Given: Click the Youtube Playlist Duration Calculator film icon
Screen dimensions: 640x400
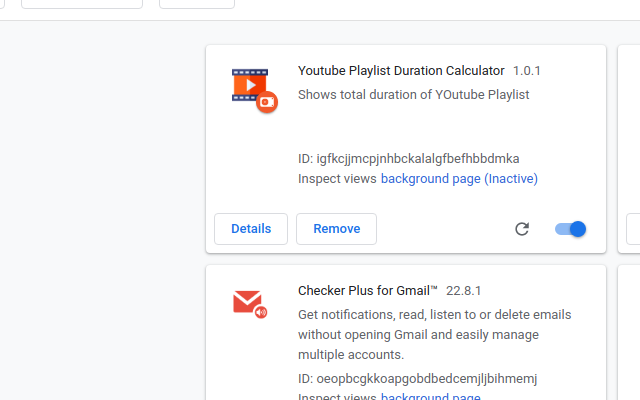Looking at the screenshot, I should tap(255, 91).
